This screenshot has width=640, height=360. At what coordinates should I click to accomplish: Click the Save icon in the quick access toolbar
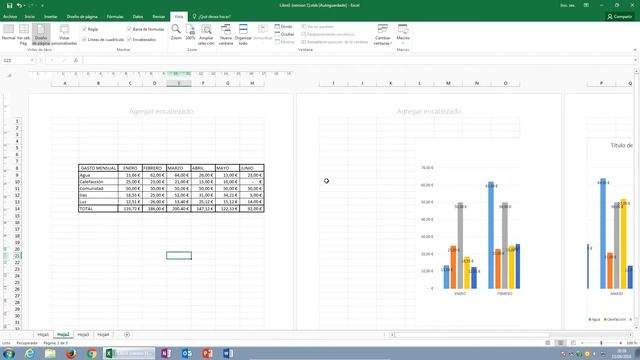(9, 5)
